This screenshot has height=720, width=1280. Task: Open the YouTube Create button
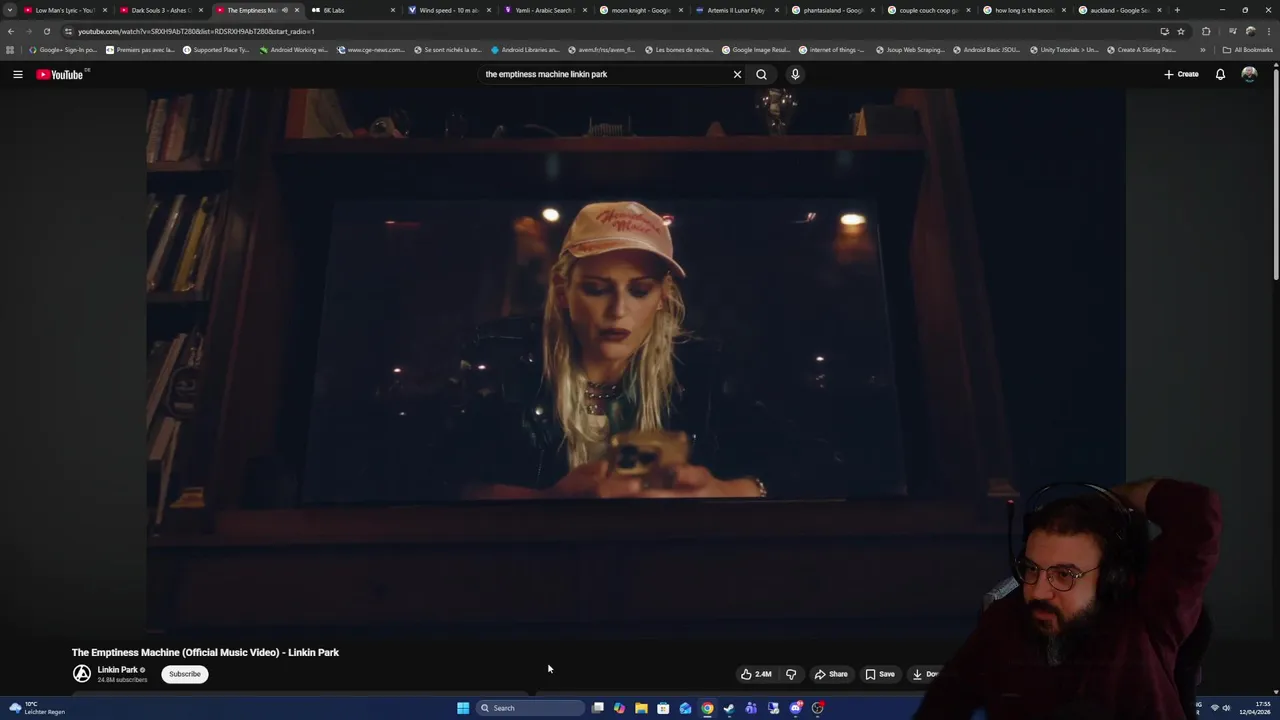[x=1181, y=74]
